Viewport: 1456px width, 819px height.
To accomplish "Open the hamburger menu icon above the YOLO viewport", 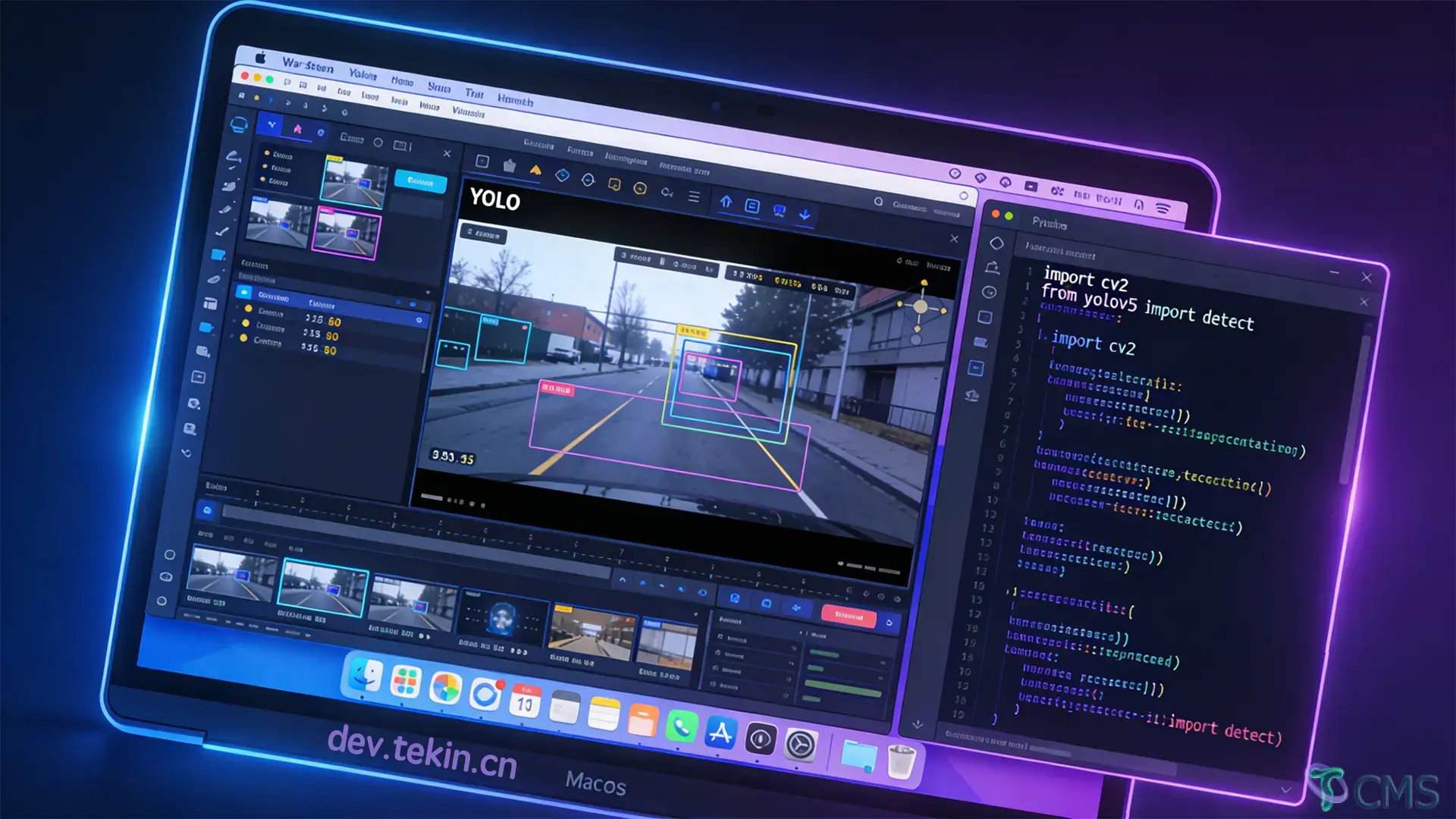I will 695,197.
